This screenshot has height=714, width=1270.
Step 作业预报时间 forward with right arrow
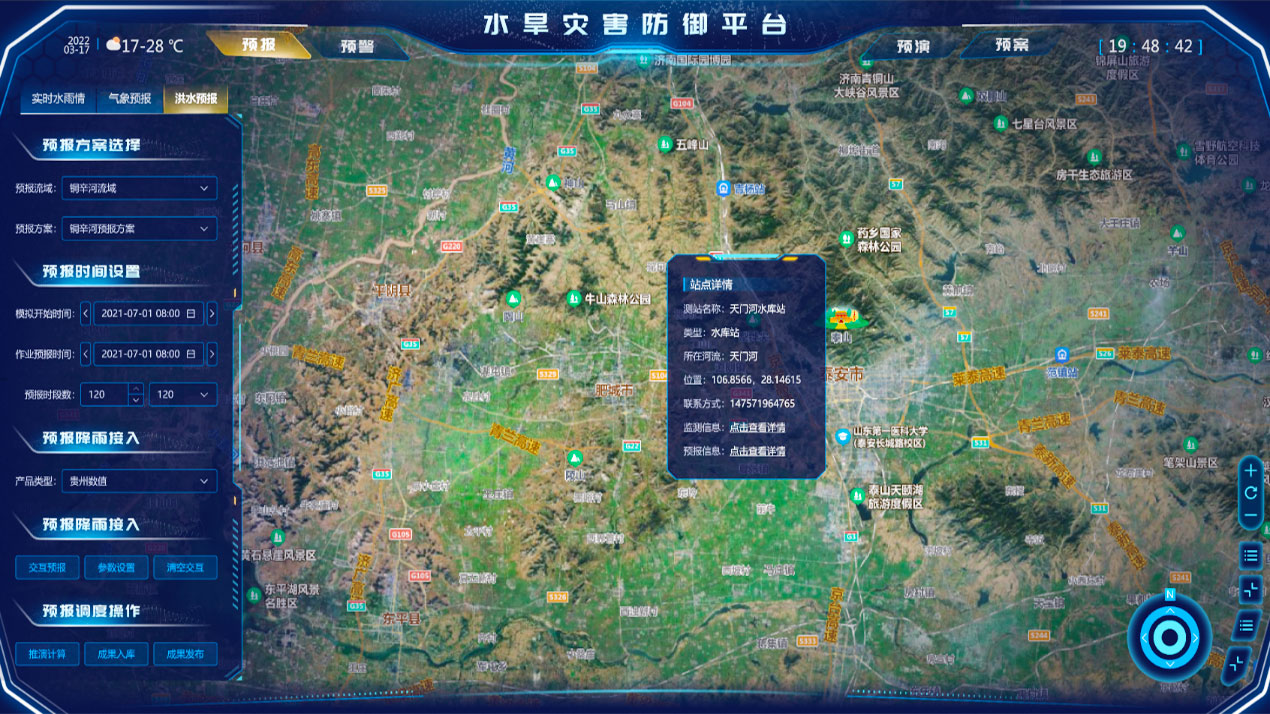coord(212,353)
